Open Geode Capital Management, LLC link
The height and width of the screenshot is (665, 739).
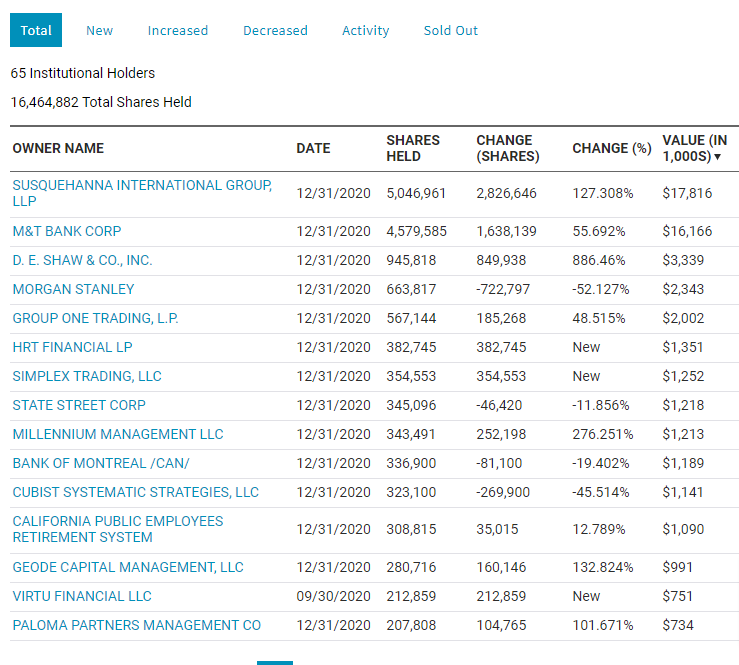[x=128, y=567]
